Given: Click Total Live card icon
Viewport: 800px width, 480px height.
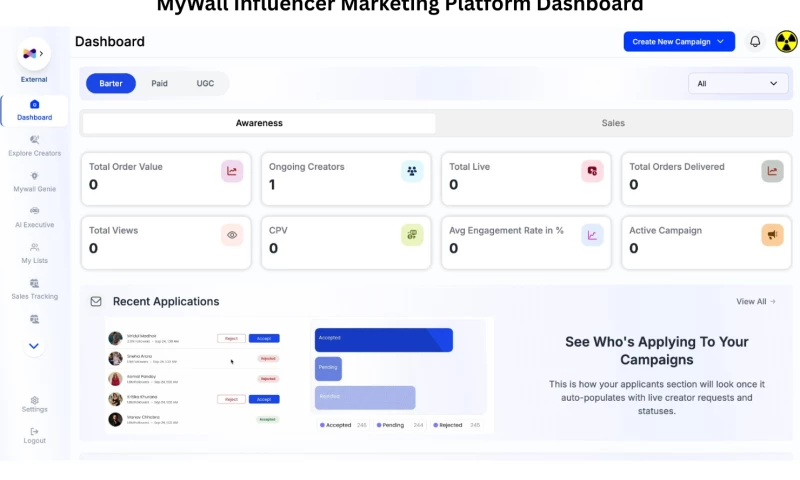Looking at the screenshot, I should click(592, 171).
